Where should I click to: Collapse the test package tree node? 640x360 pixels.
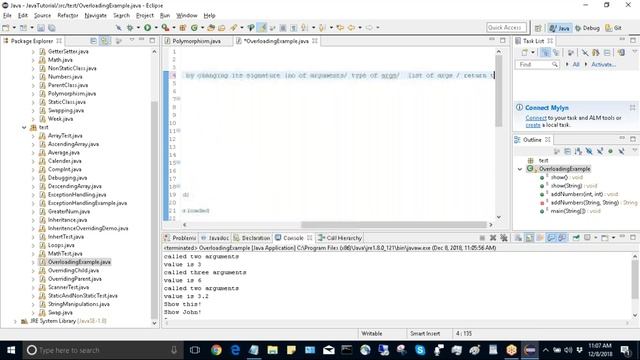(24, 127)
